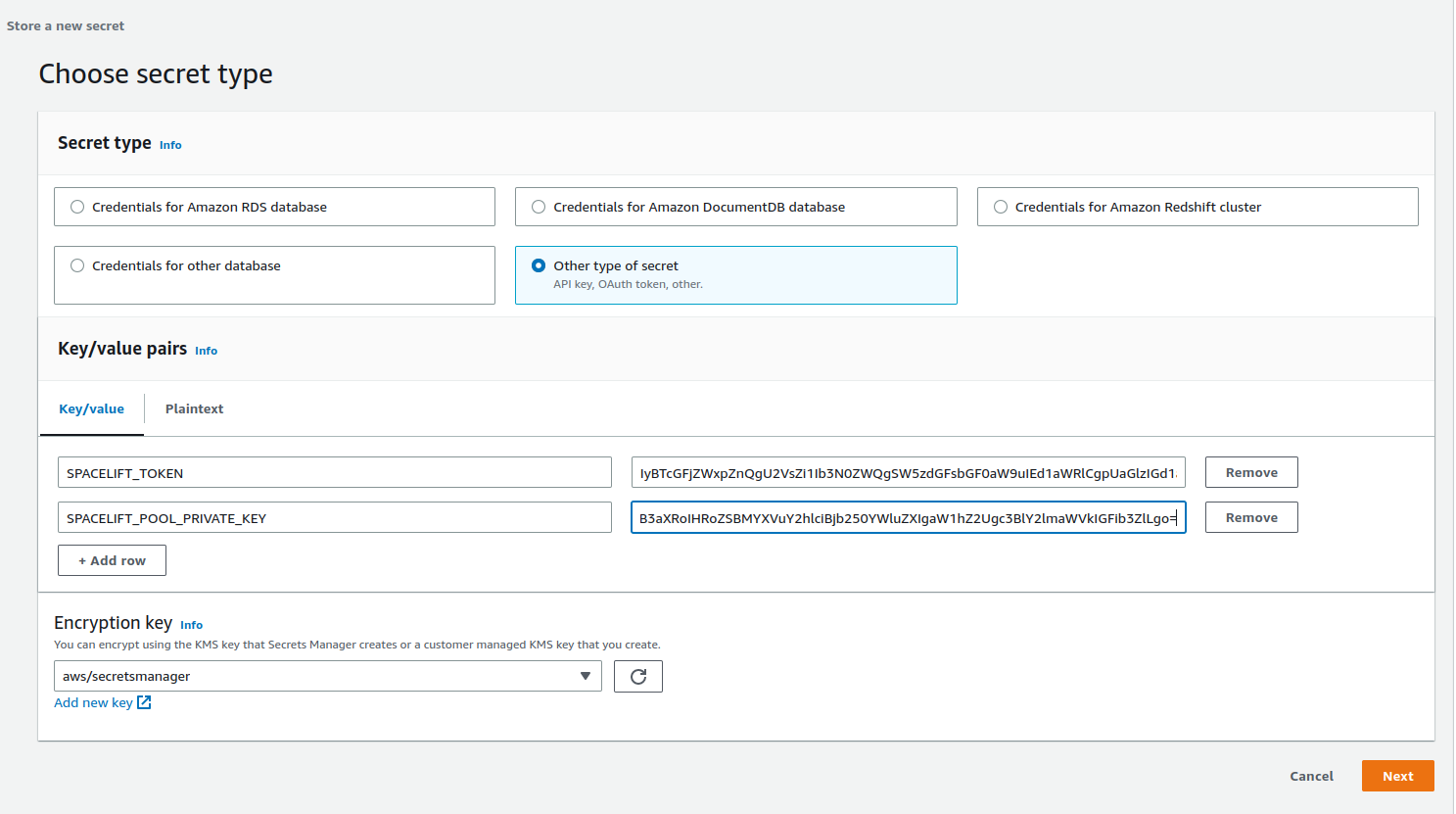
Task: Select Credentials for Amazon RDS database
Action: click(x=77, y=207)
